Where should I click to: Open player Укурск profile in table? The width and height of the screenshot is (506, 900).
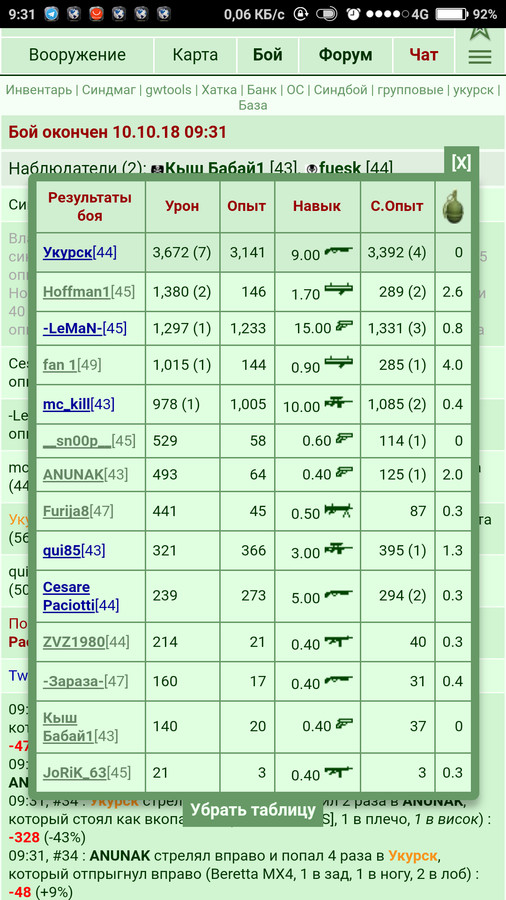point(68,252)
